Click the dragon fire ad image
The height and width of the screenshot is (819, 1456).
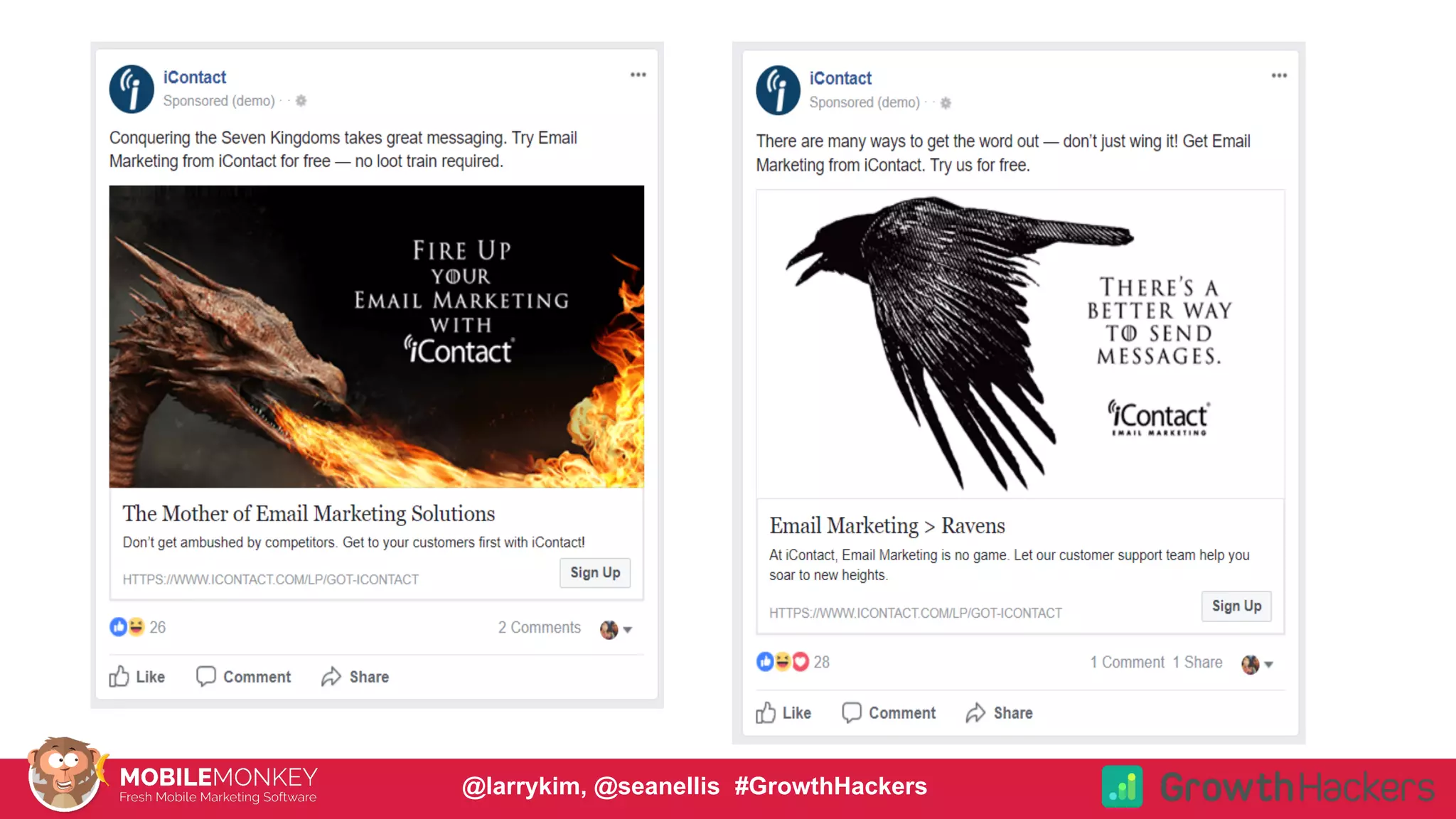coord(377,336)
